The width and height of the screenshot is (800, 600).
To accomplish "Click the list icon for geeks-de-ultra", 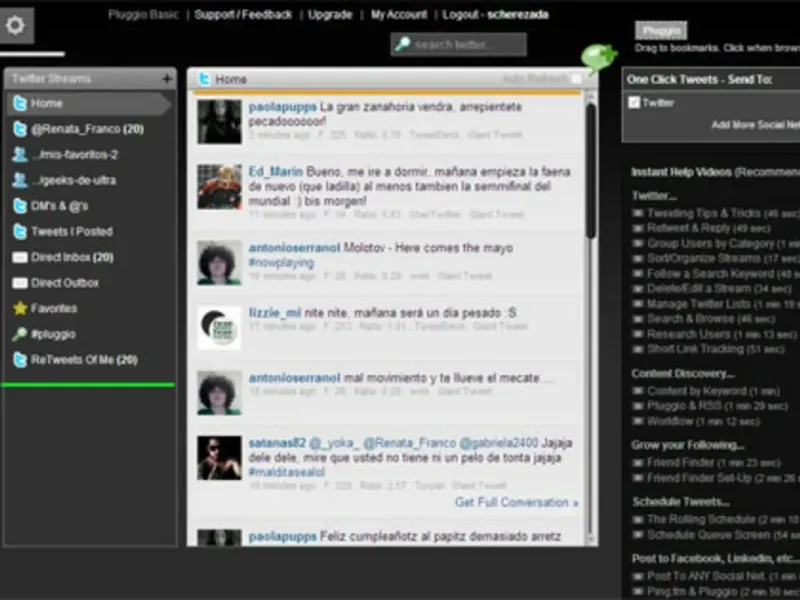I will pos(20,180).
